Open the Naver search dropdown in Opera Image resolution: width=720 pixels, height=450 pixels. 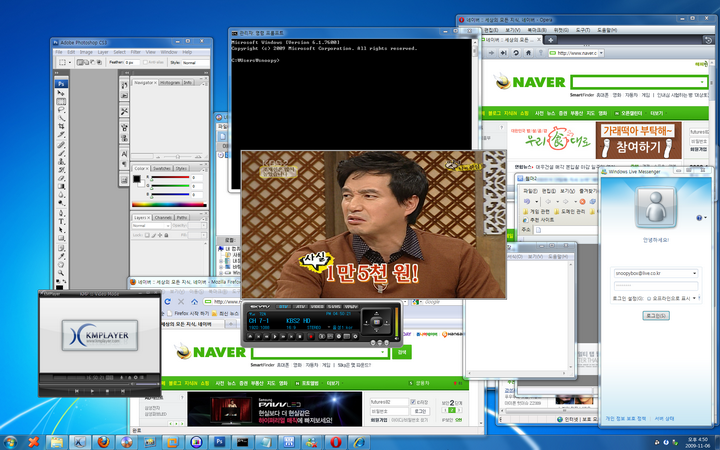coord(702,82)
